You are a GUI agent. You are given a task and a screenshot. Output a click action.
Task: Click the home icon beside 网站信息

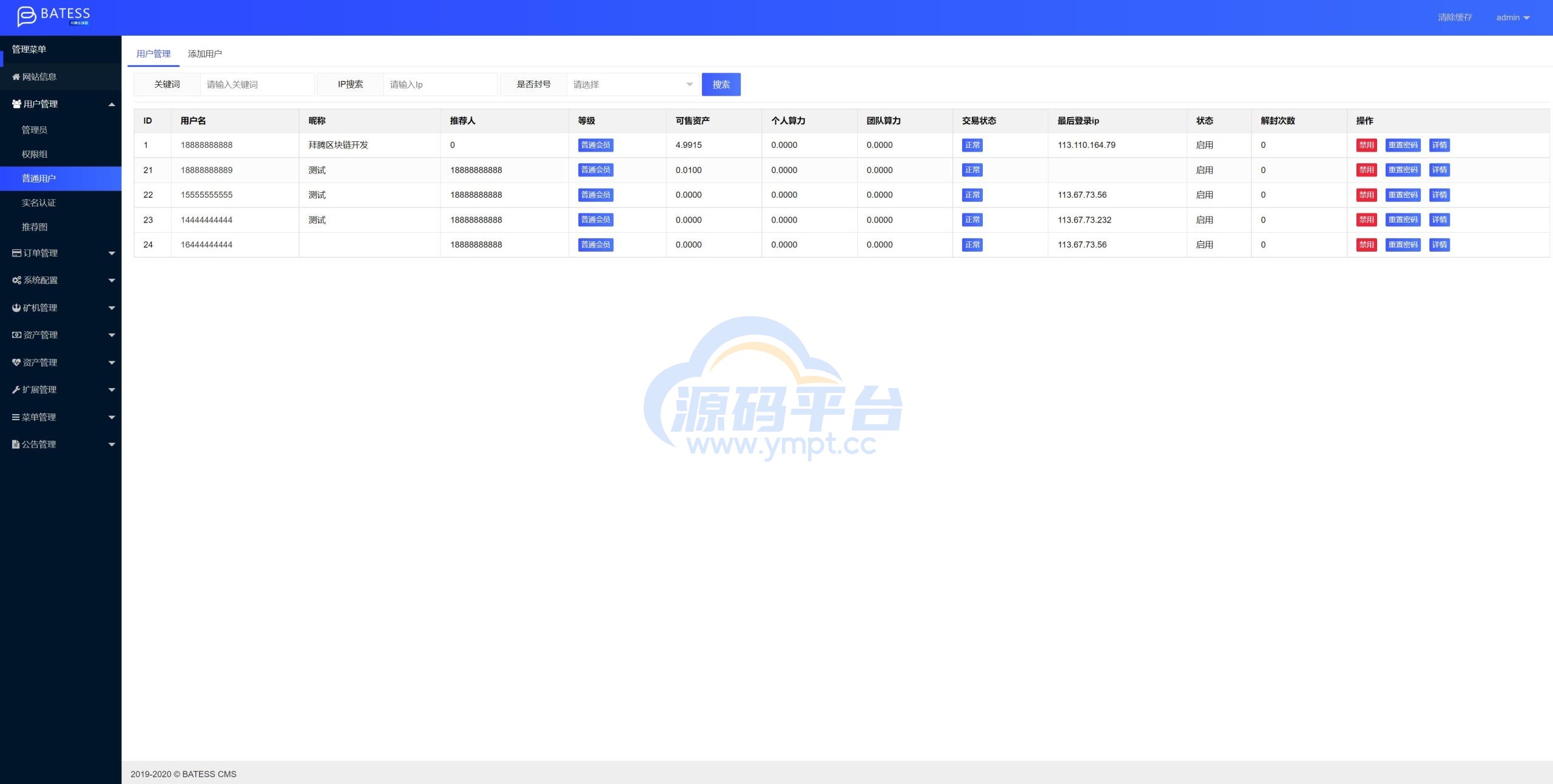tap(16, 77)
